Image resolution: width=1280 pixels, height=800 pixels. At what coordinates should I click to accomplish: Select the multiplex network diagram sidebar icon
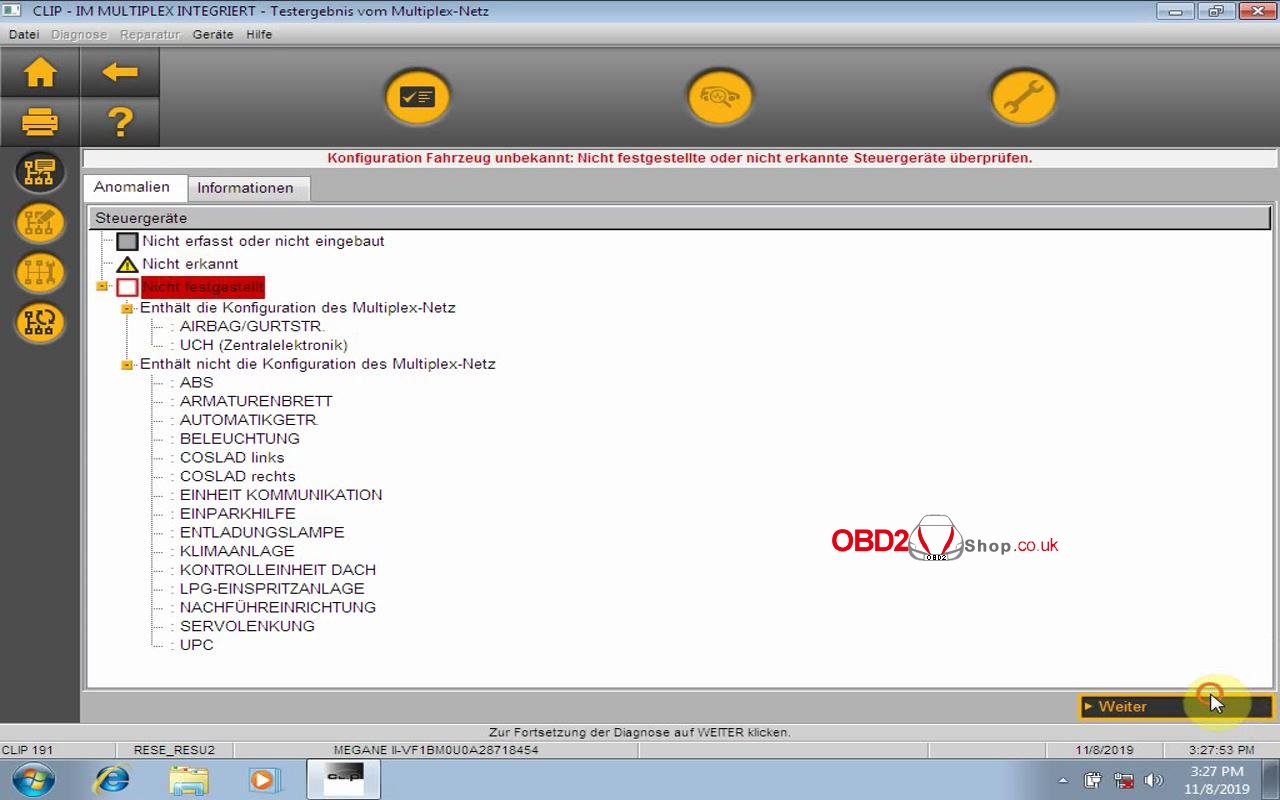[x=40, y=172]
